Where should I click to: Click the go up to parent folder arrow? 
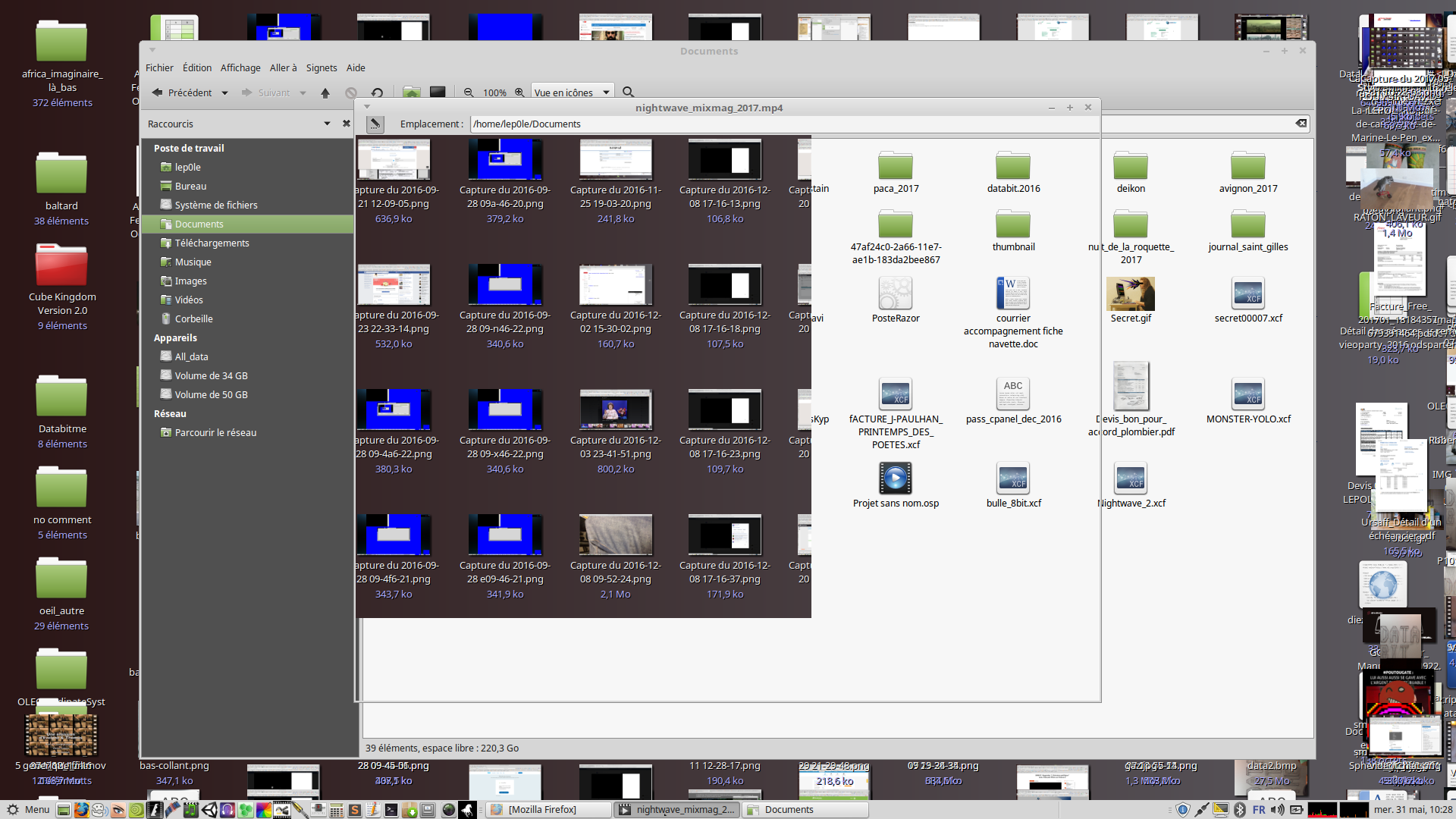(325, 93)
